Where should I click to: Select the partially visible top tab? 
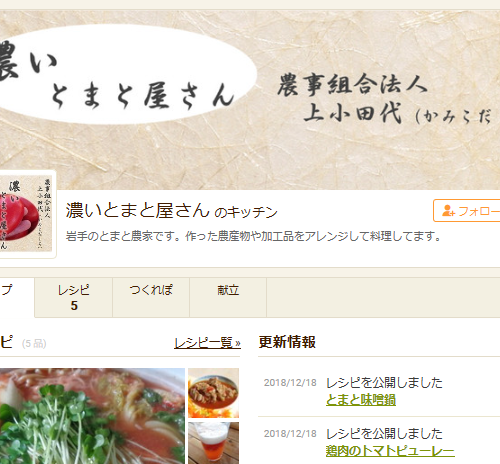pos(17,297)
